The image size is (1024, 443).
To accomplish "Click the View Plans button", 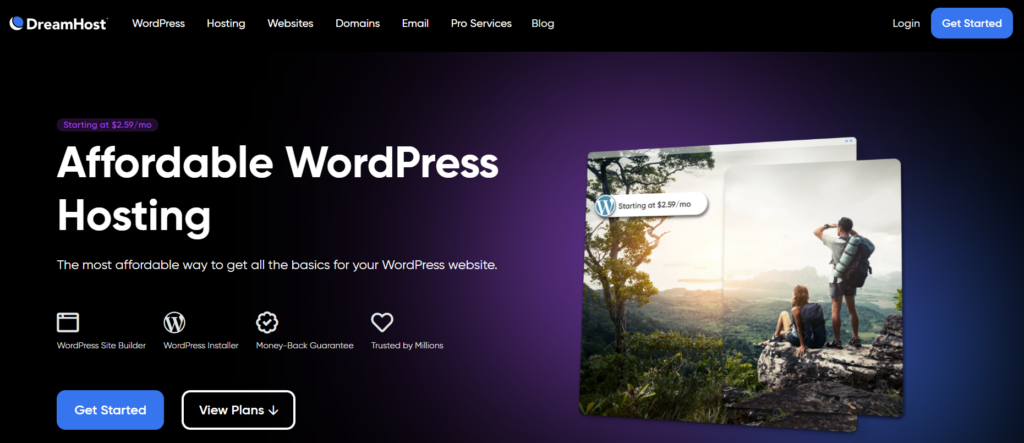I will 238,410.
